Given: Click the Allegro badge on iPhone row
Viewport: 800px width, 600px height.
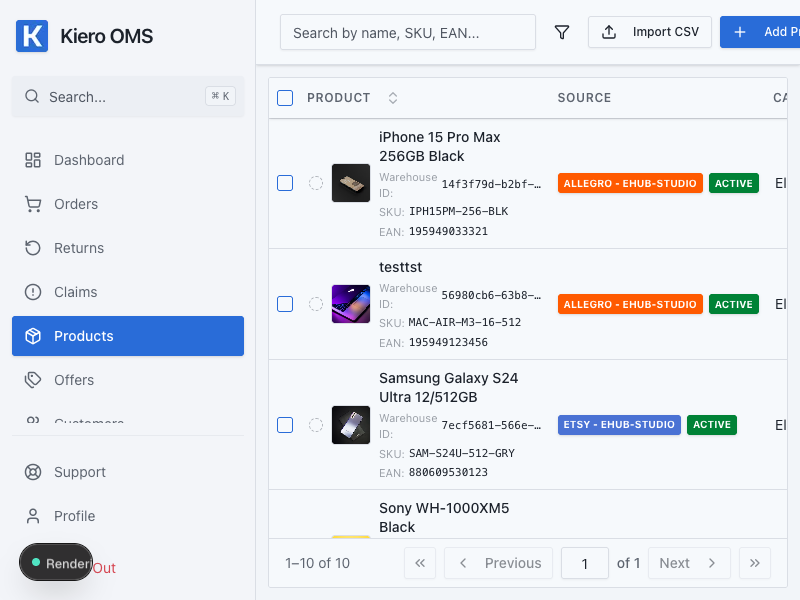Looking at the screenshot, I should [x=630, y=183].
